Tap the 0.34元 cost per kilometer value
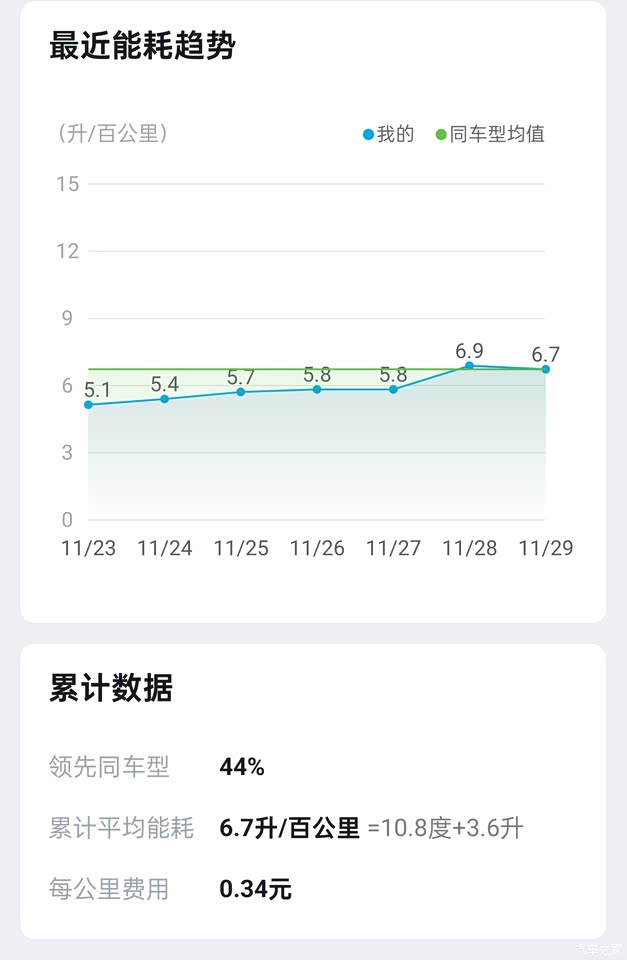 [255, 888]
